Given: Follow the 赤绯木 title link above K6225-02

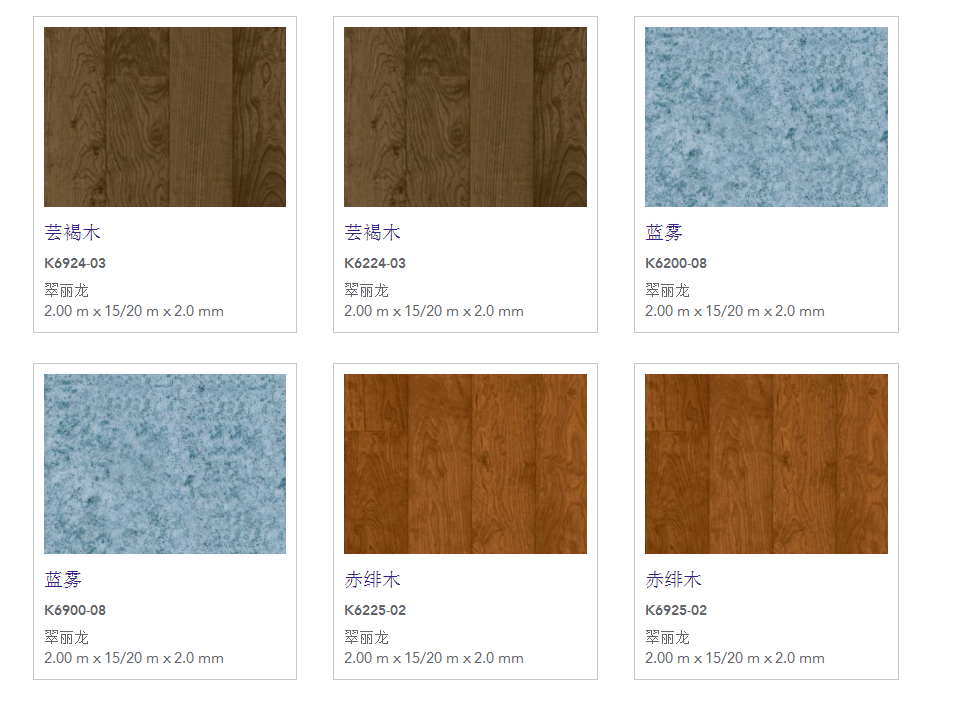Looking at the screenshot, I should pyautogui.click(x=373, y=580).
